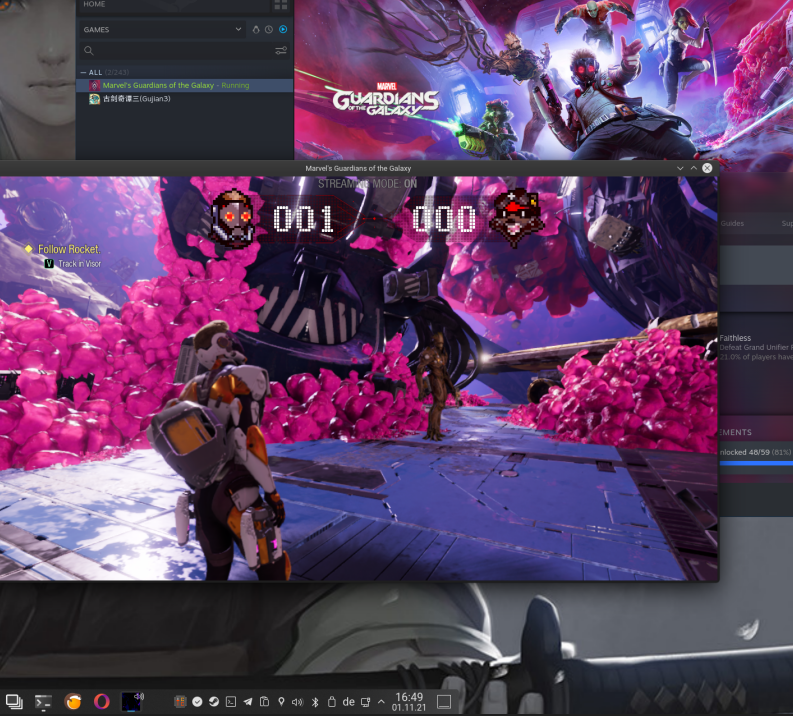
Task: Click the achievements unlocked 48/59 text
Action: tap(756, 452)
